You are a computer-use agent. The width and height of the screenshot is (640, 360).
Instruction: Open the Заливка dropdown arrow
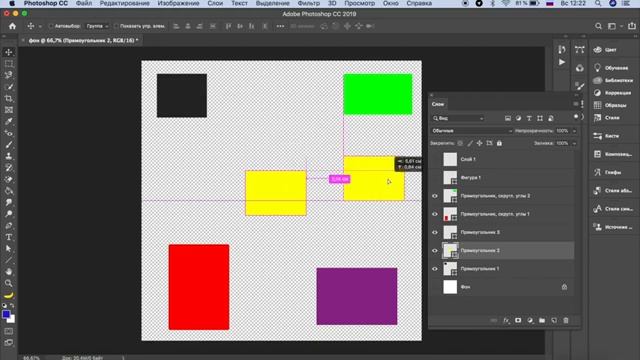tap(574, 143)
